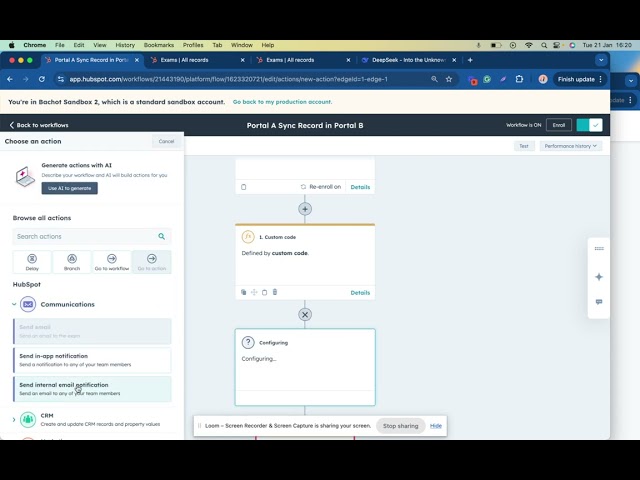Open the Chrome File menu

60,45
